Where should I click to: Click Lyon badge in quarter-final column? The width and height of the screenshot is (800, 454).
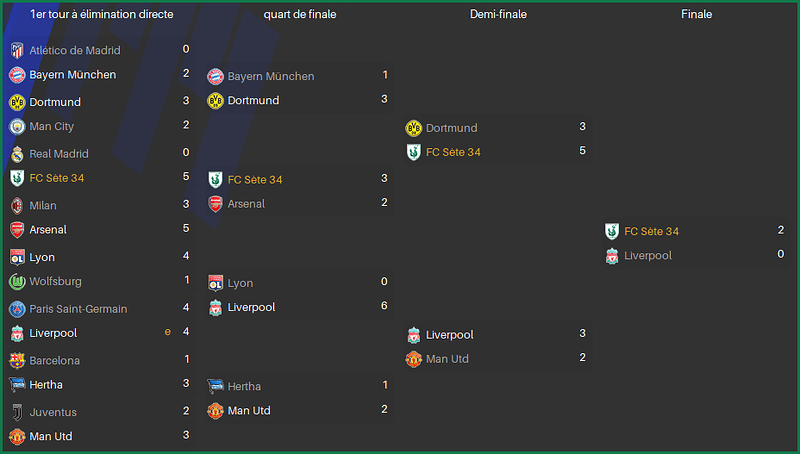click(215, 283)
